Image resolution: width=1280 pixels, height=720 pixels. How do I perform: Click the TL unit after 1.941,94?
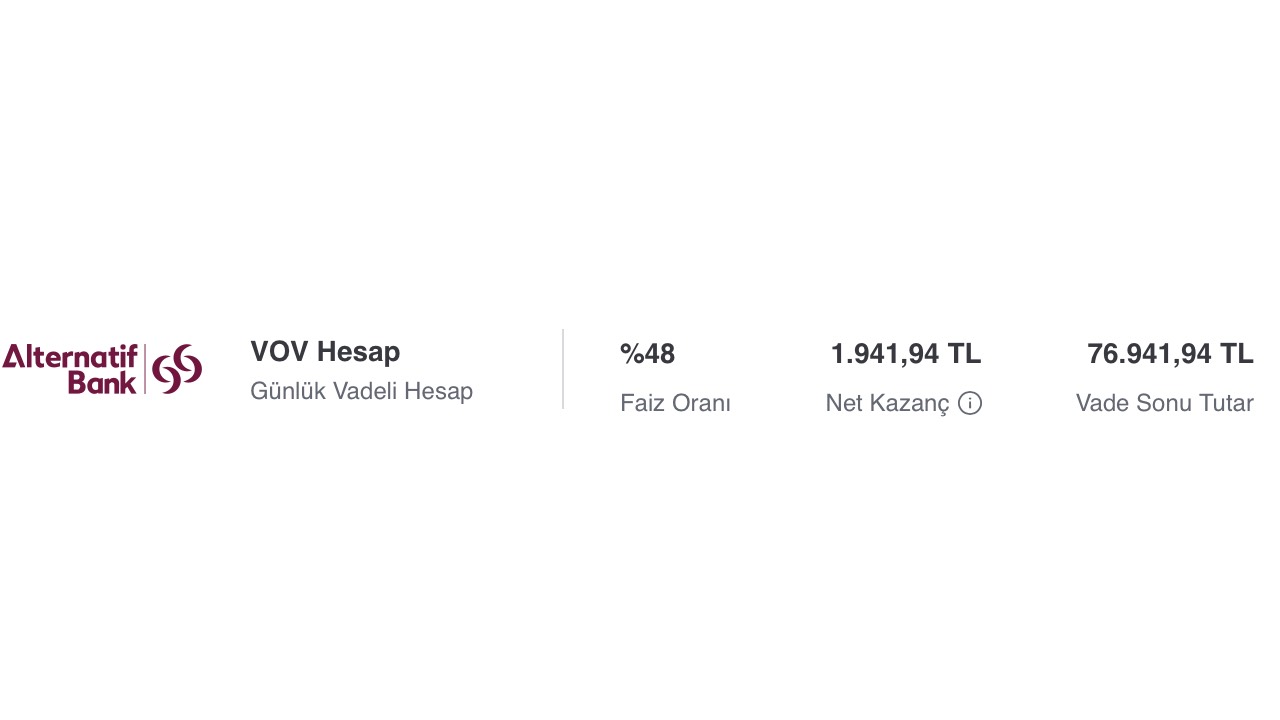[x=964, y=354]
